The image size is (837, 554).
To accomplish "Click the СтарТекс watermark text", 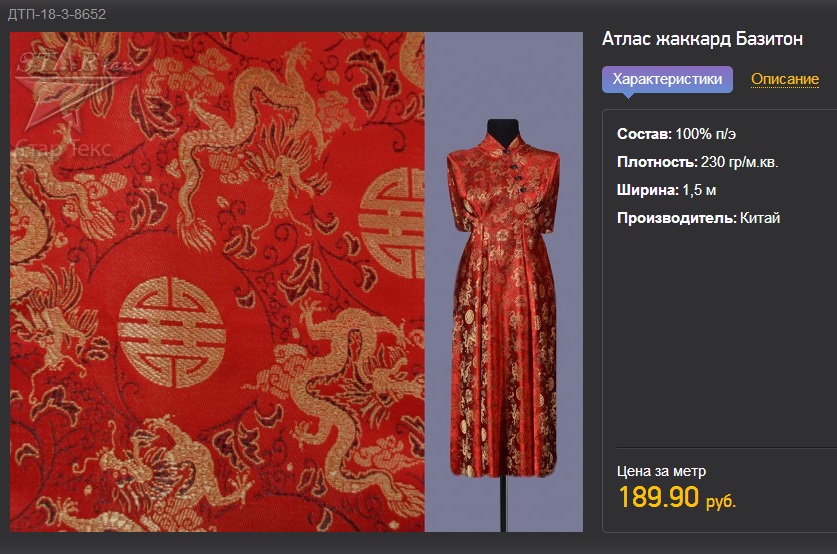I will pos(65,149).
